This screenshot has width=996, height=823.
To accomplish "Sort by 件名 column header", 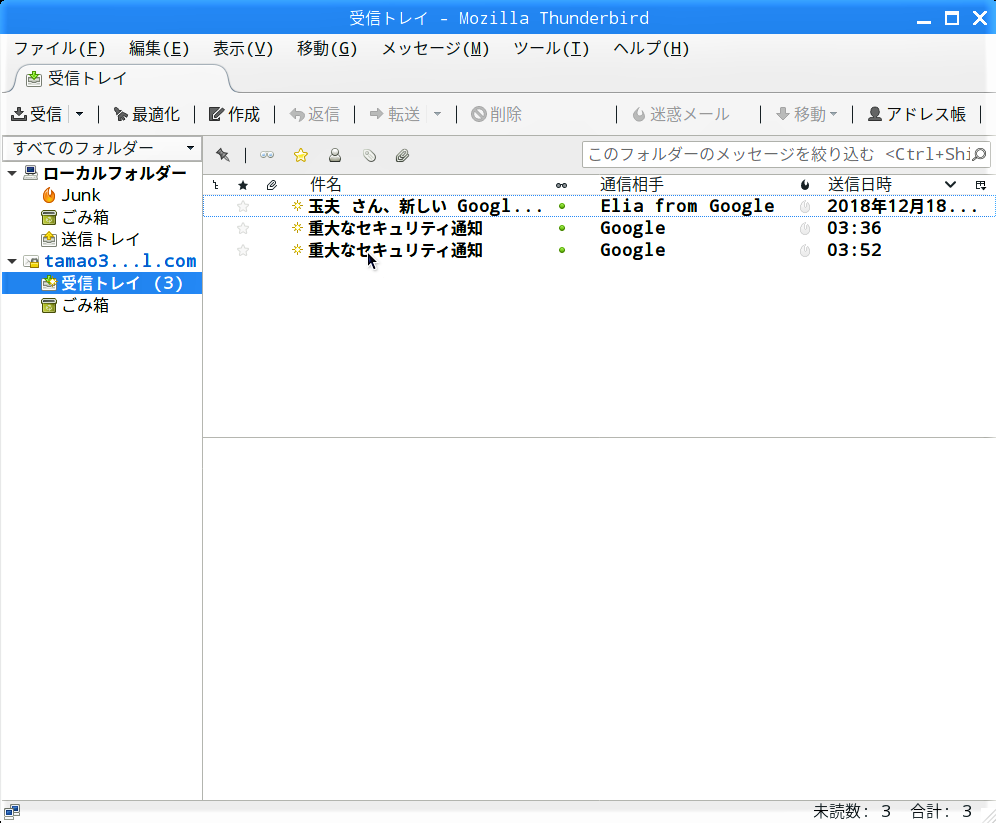I will tap(325, 185).
